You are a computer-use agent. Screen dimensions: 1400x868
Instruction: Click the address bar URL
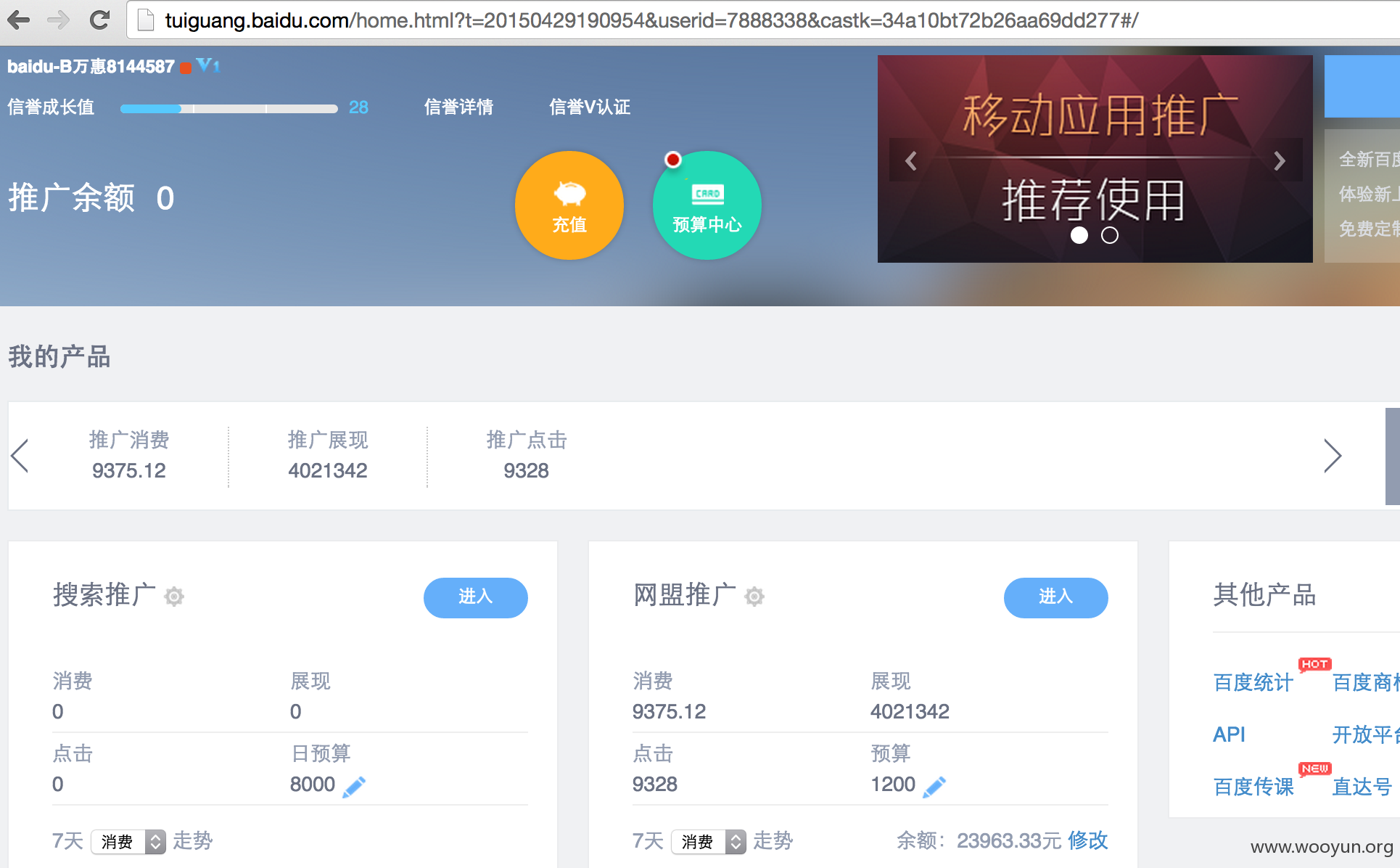point(651,20)
